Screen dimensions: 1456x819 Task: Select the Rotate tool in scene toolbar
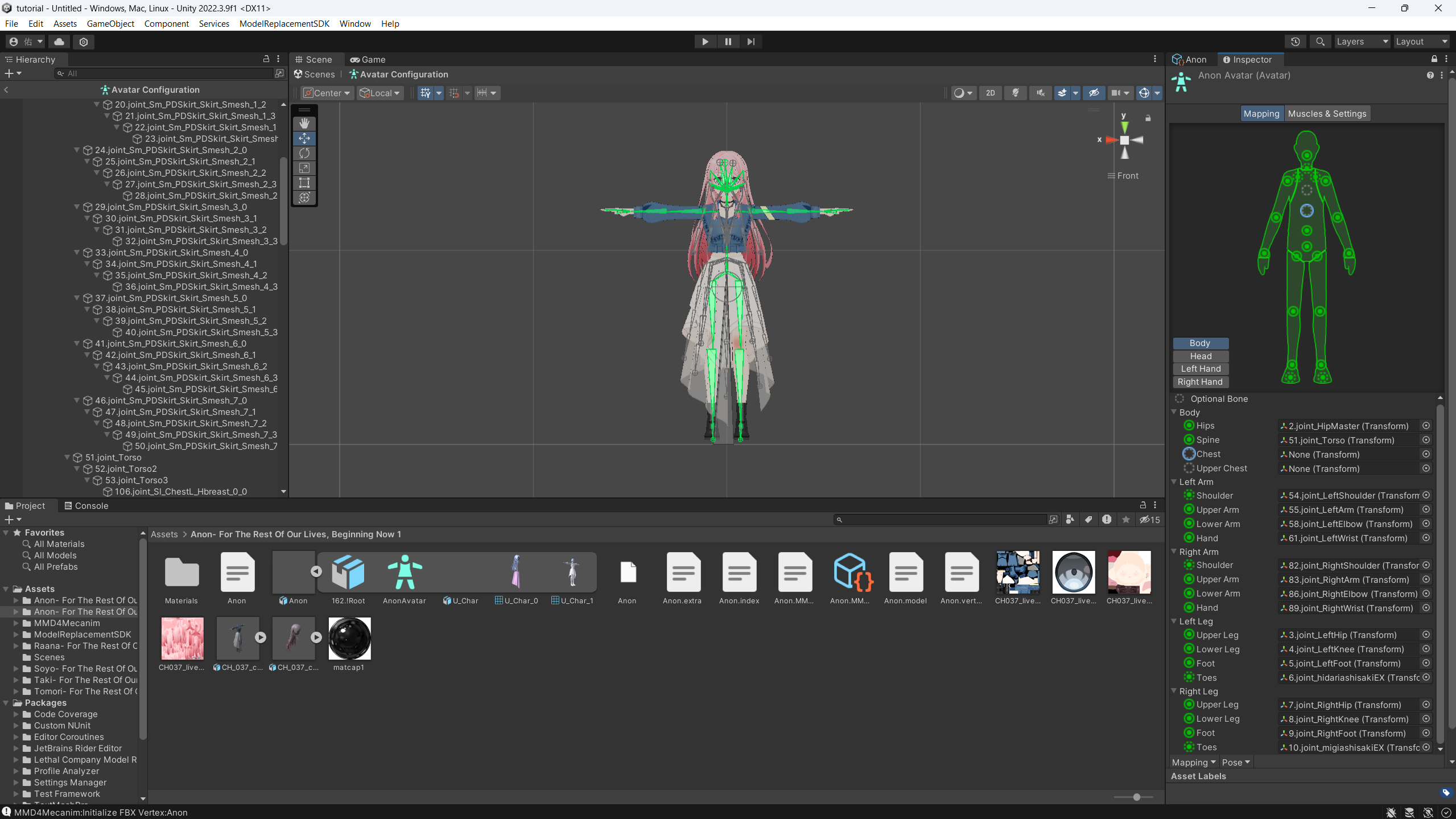[x=304, y=153]
